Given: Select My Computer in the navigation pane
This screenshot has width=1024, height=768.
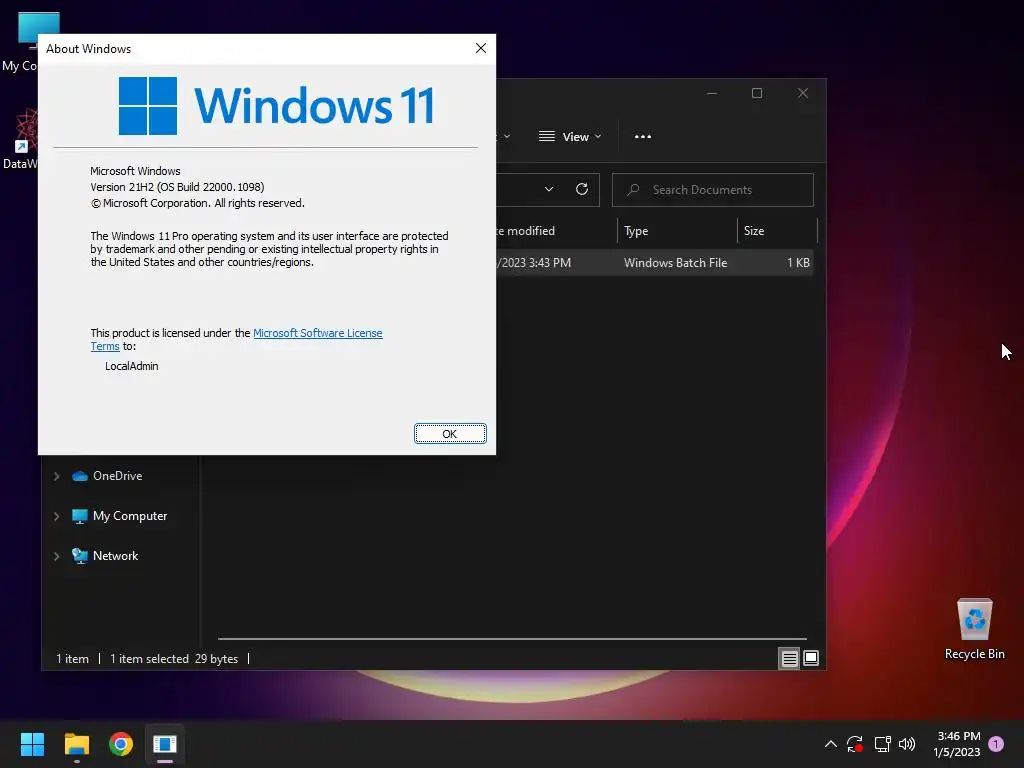Looking at the screenshot, I should click(120, 516).
